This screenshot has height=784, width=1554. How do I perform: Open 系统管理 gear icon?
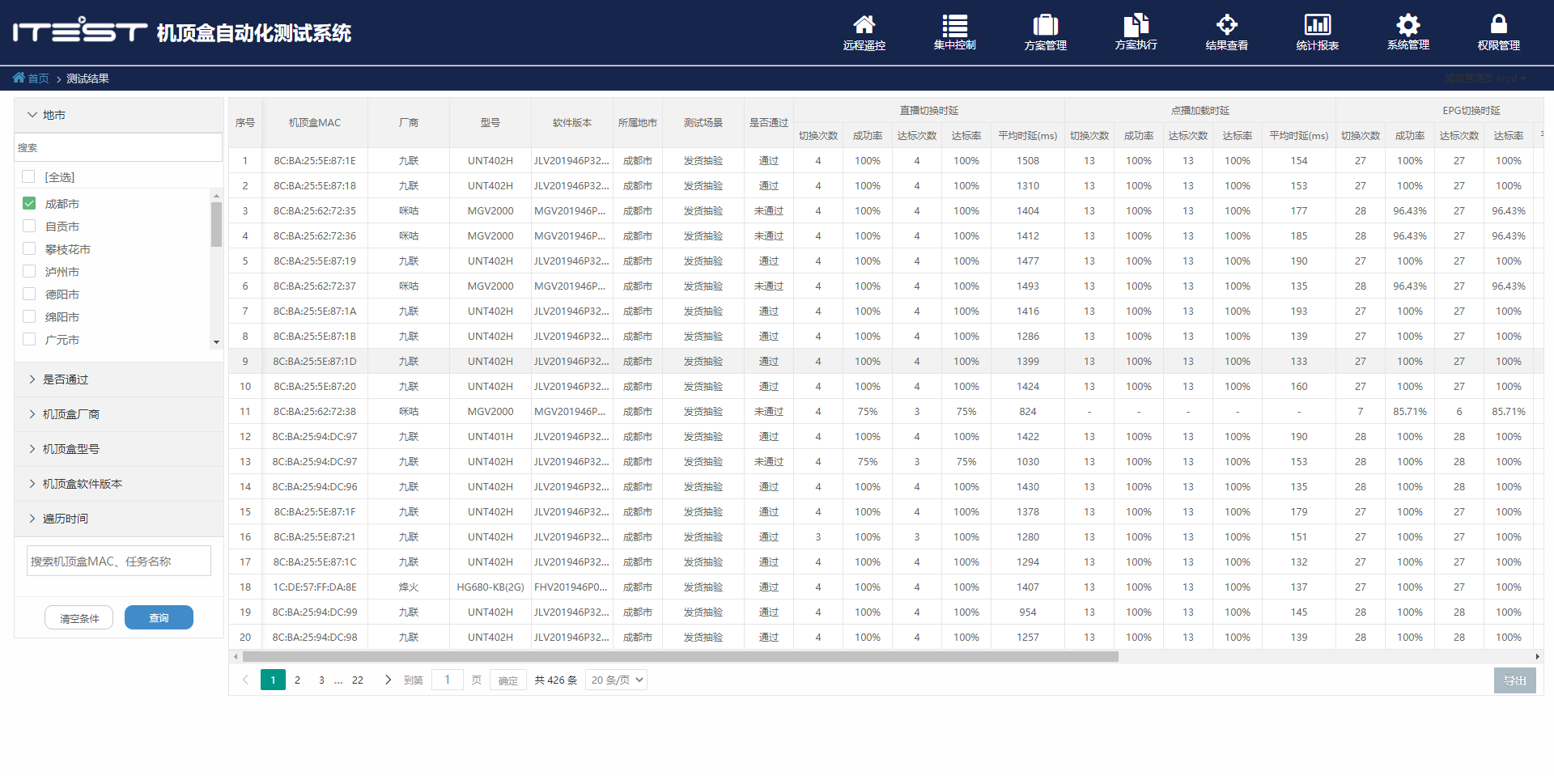[1408, 25]
